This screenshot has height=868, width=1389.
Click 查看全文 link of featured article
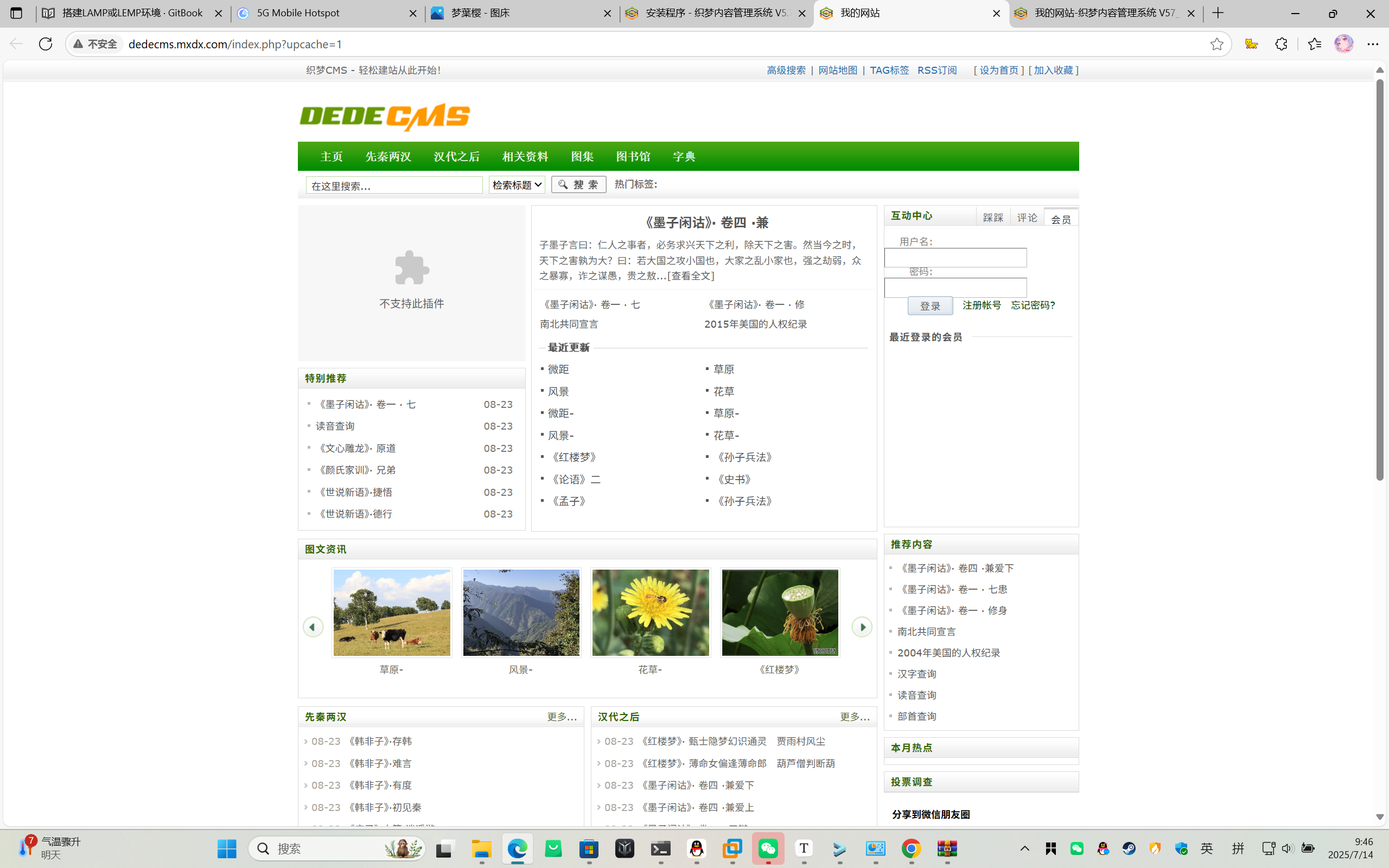point(691,276)
